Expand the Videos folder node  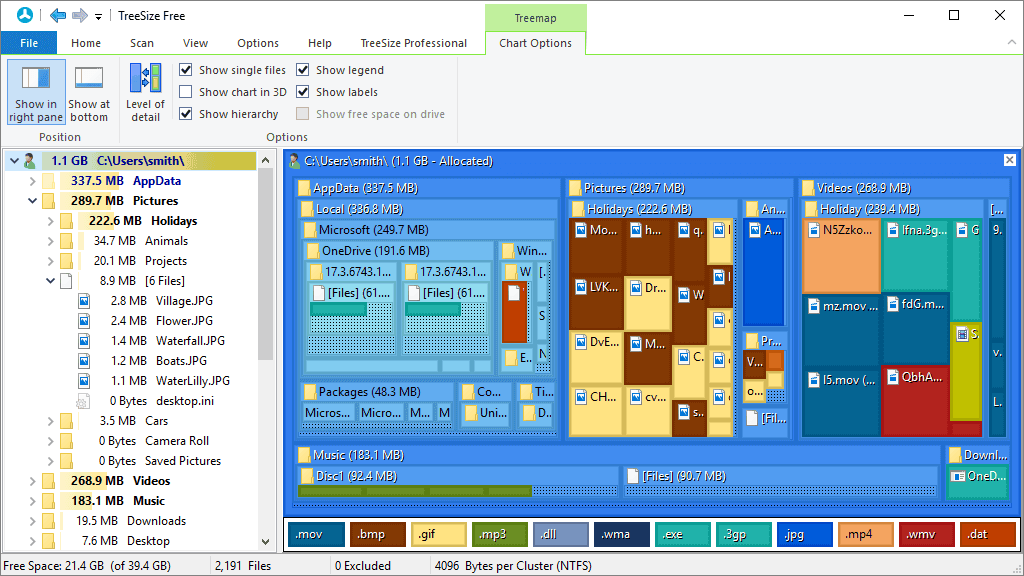pyautogui.click(x=32, y=481)
